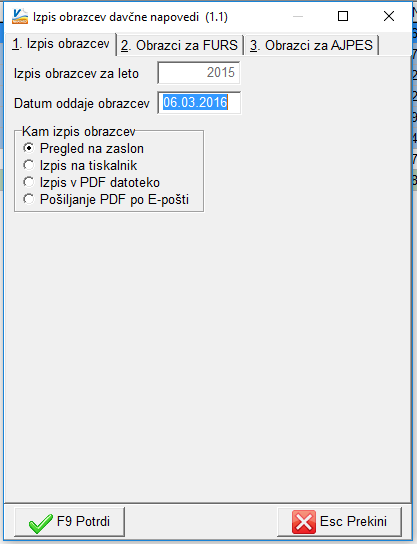Open the 3. Obrazci za AJPES tab
This screenshot has height=544, width=417.
click(312, 45)
